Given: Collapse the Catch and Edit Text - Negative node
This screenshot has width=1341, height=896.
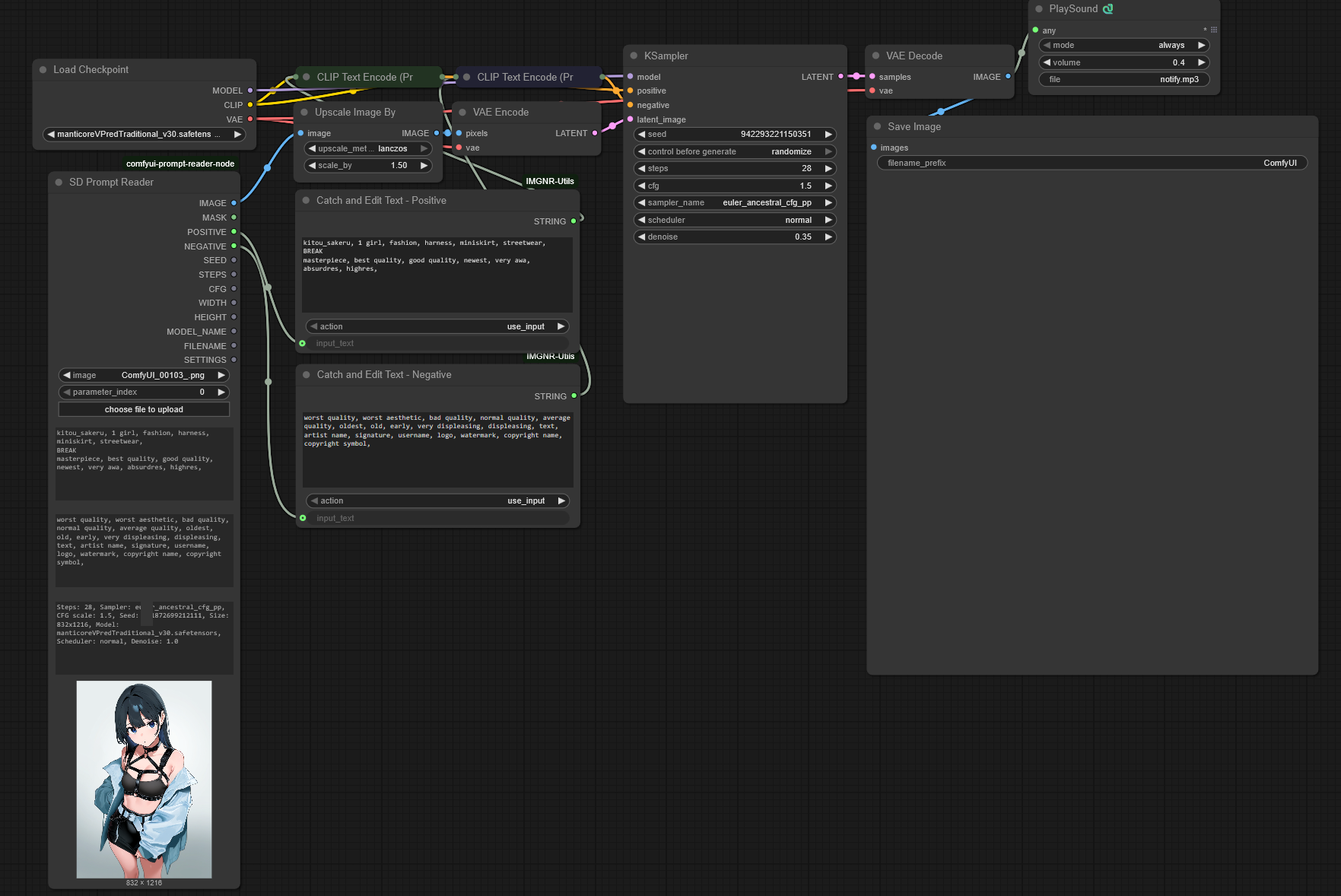Looking at the screenshot, I should 307,374.
